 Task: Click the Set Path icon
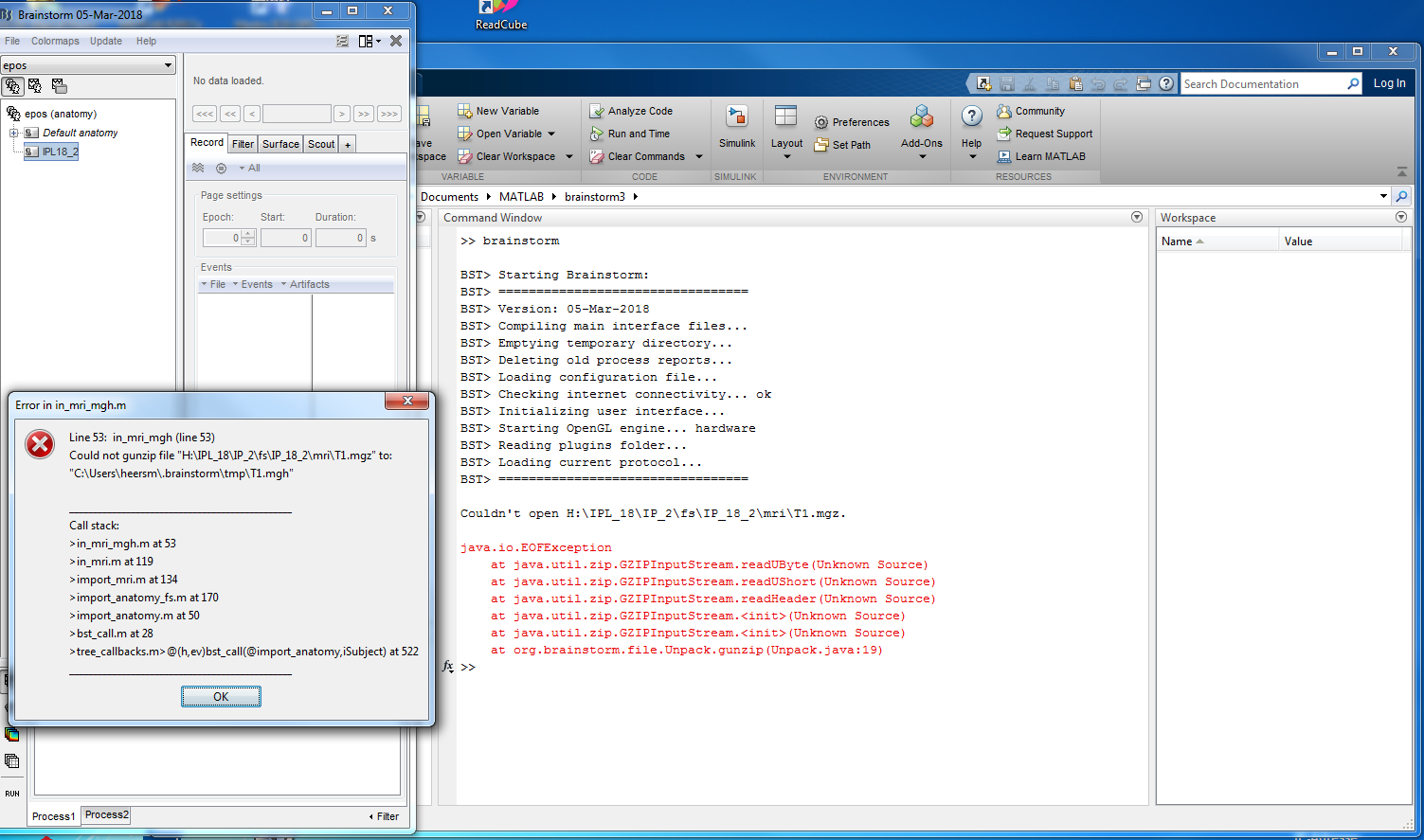click(x=843, y=144)
